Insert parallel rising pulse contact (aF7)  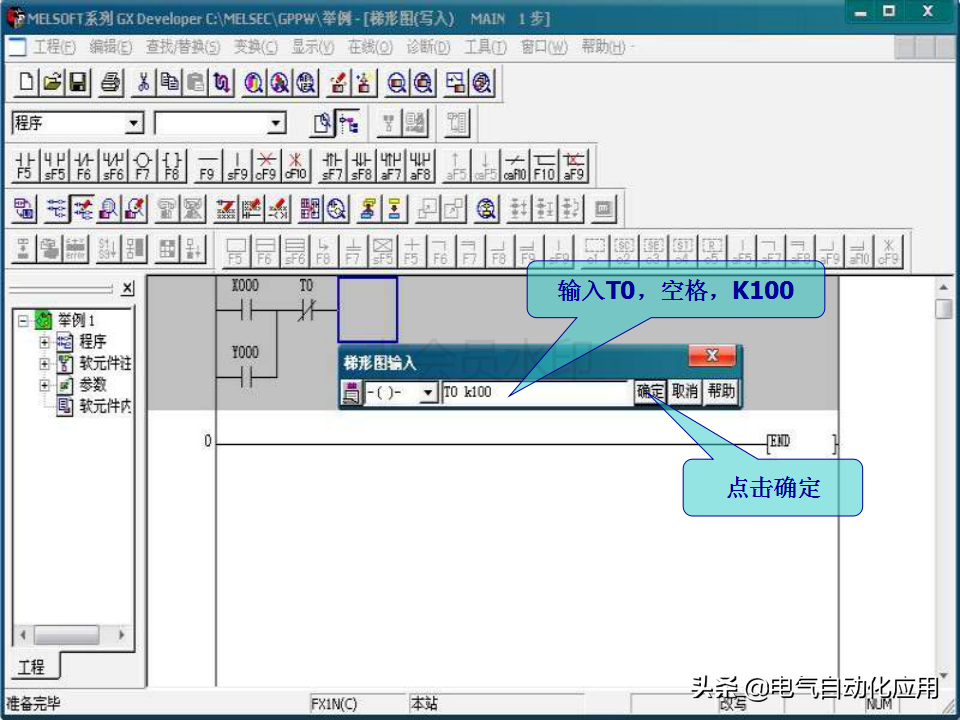391,166
